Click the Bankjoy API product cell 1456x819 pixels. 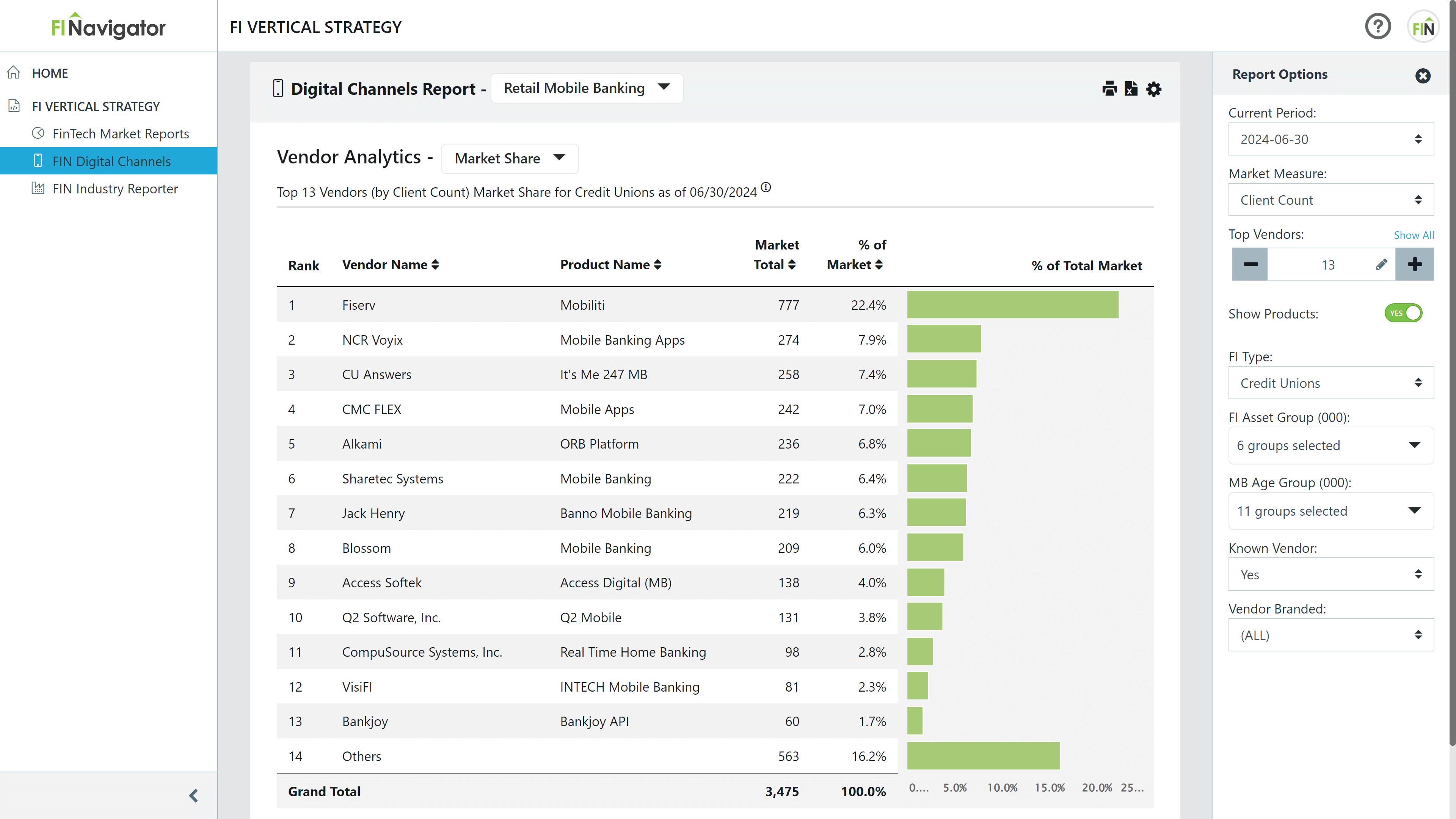[x=594, y=721]
